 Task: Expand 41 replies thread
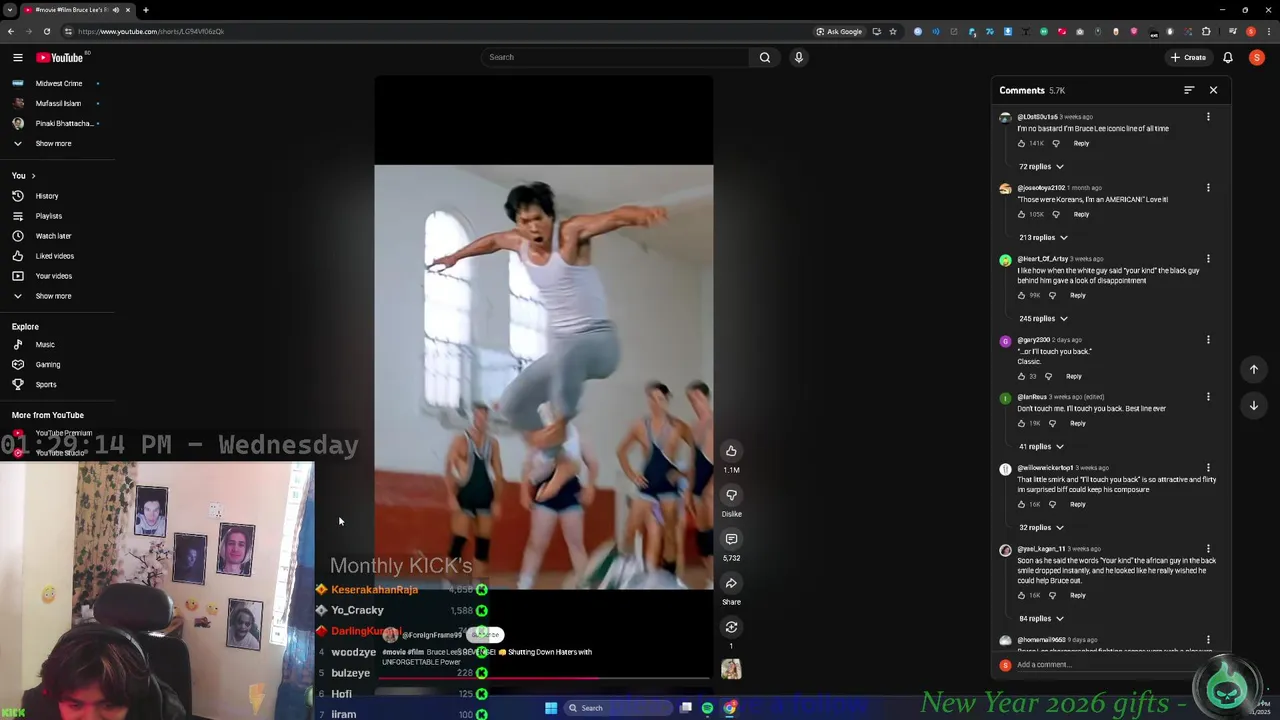click(x=1041, y=446)
